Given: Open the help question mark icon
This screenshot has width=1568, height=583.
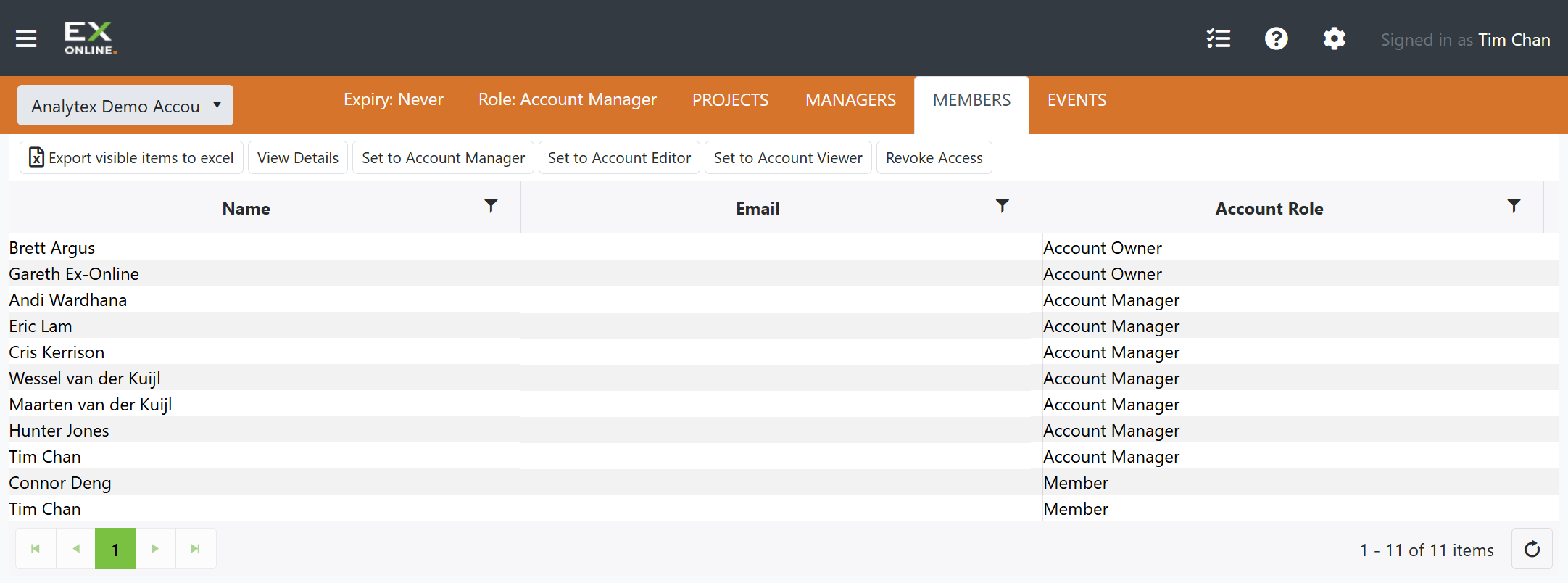Looking at the screenshot, I should [x=1277, y=38].
